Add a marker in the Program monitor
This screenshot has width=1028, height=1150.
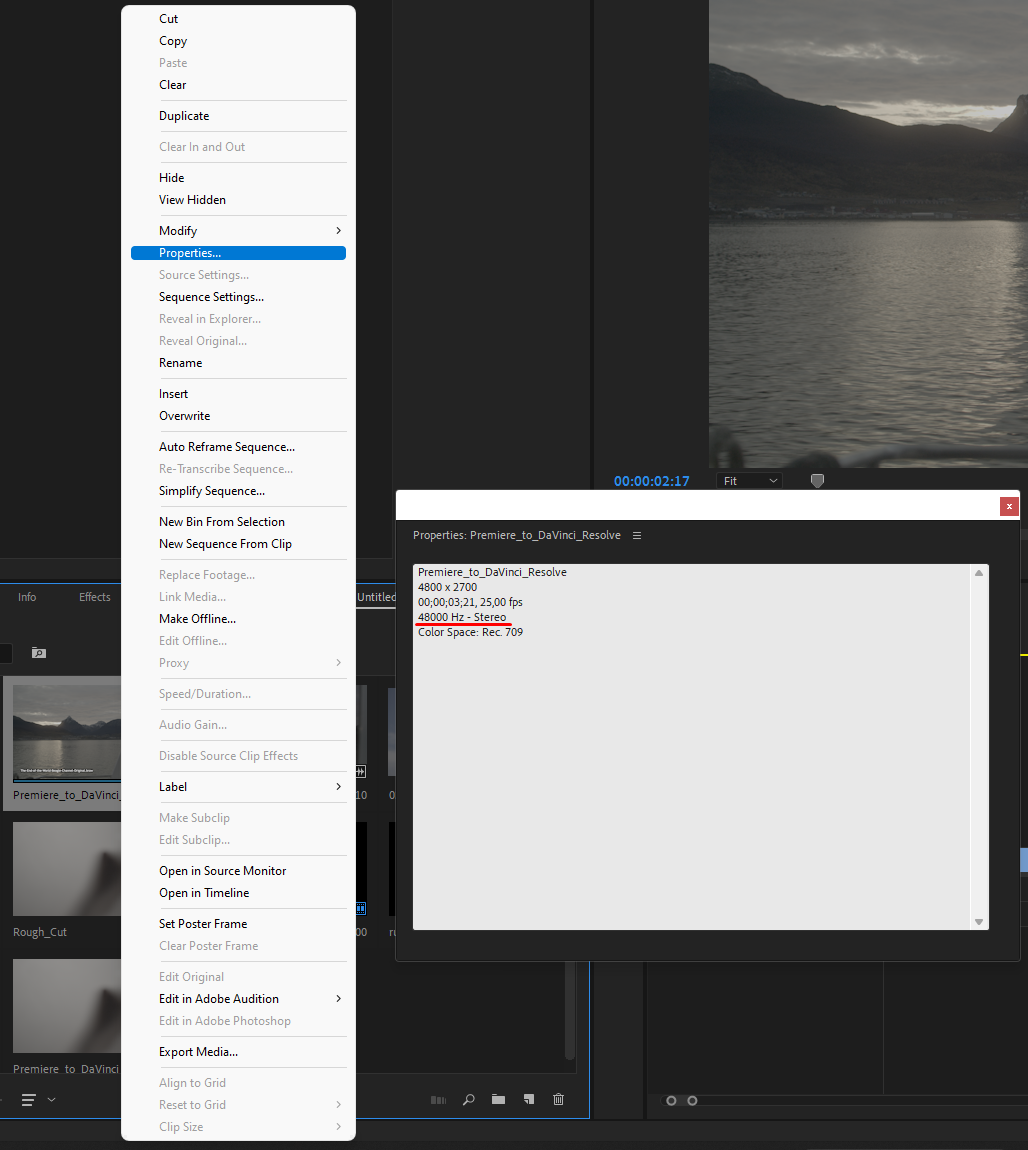(x=817, y=480)
